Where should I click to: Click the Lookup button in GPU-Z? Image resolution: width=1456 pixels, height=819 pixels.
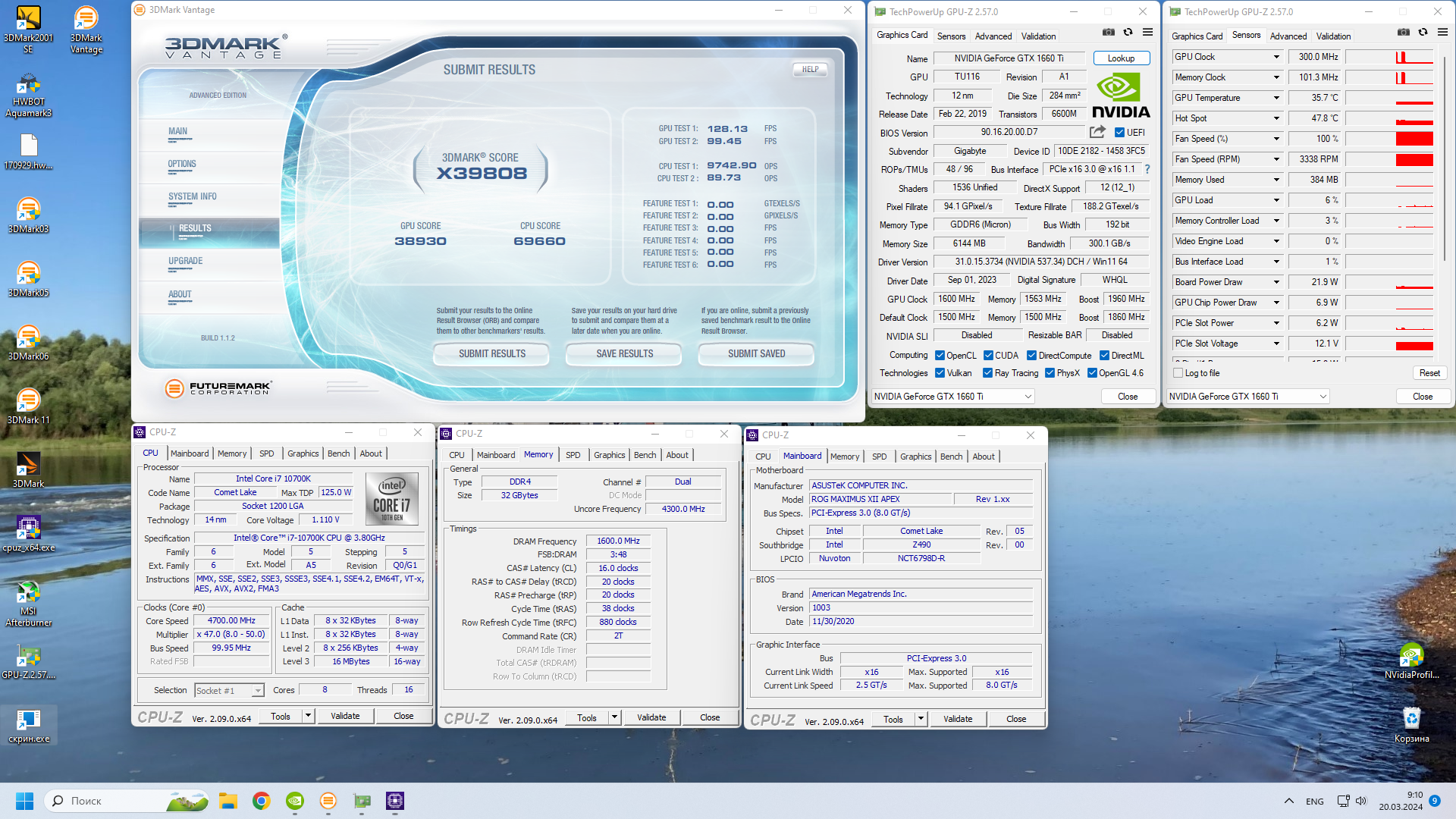point(1121,58)
